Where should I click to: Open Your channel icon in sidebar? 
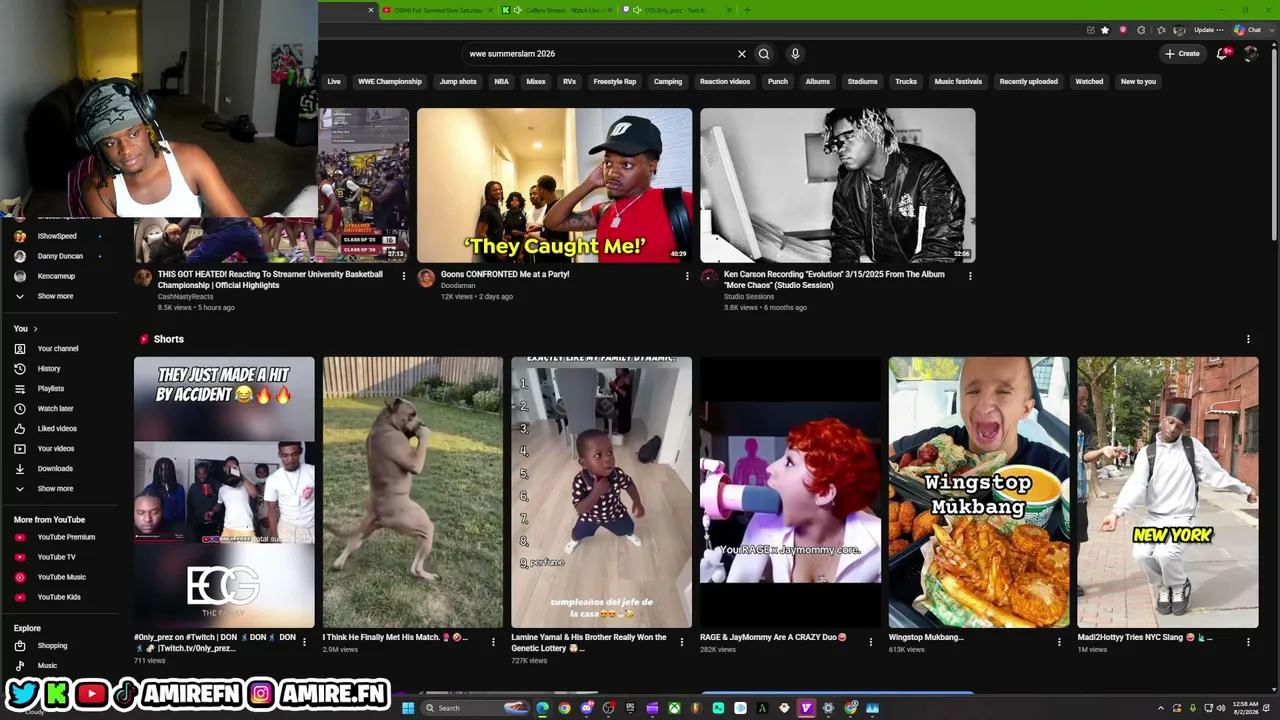[19, 349]
